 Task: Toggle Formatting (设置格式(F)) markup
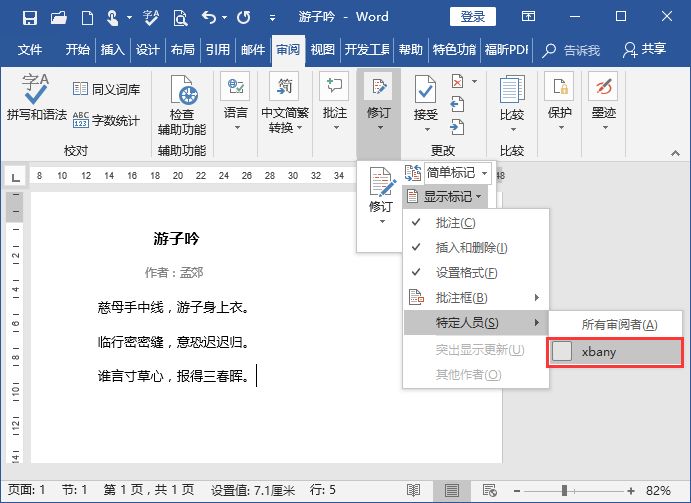click(x=476, y=272)
